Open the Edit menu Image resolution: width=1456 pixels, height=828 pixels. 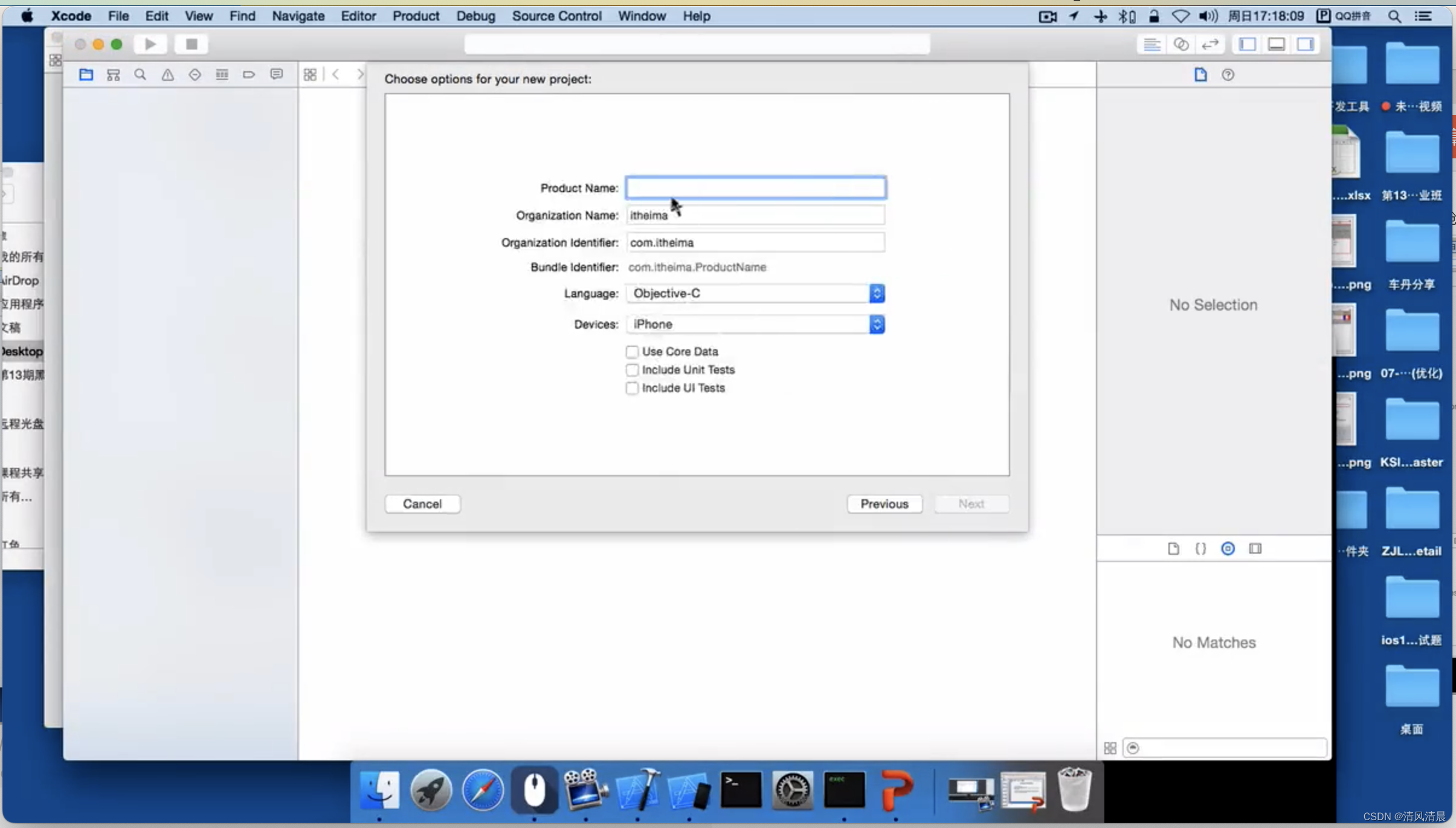(156, 16)
